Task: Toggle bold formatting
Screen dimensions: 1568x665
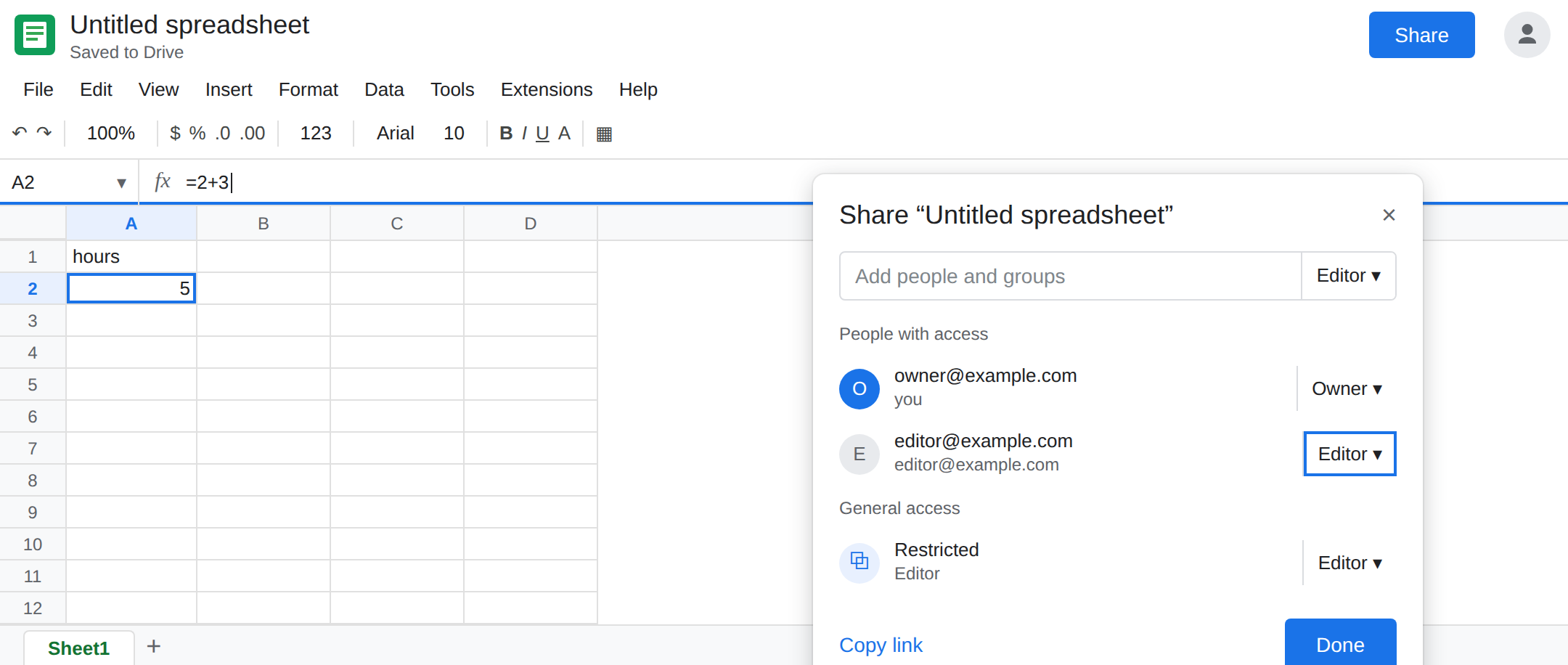Action: point(506,133)
